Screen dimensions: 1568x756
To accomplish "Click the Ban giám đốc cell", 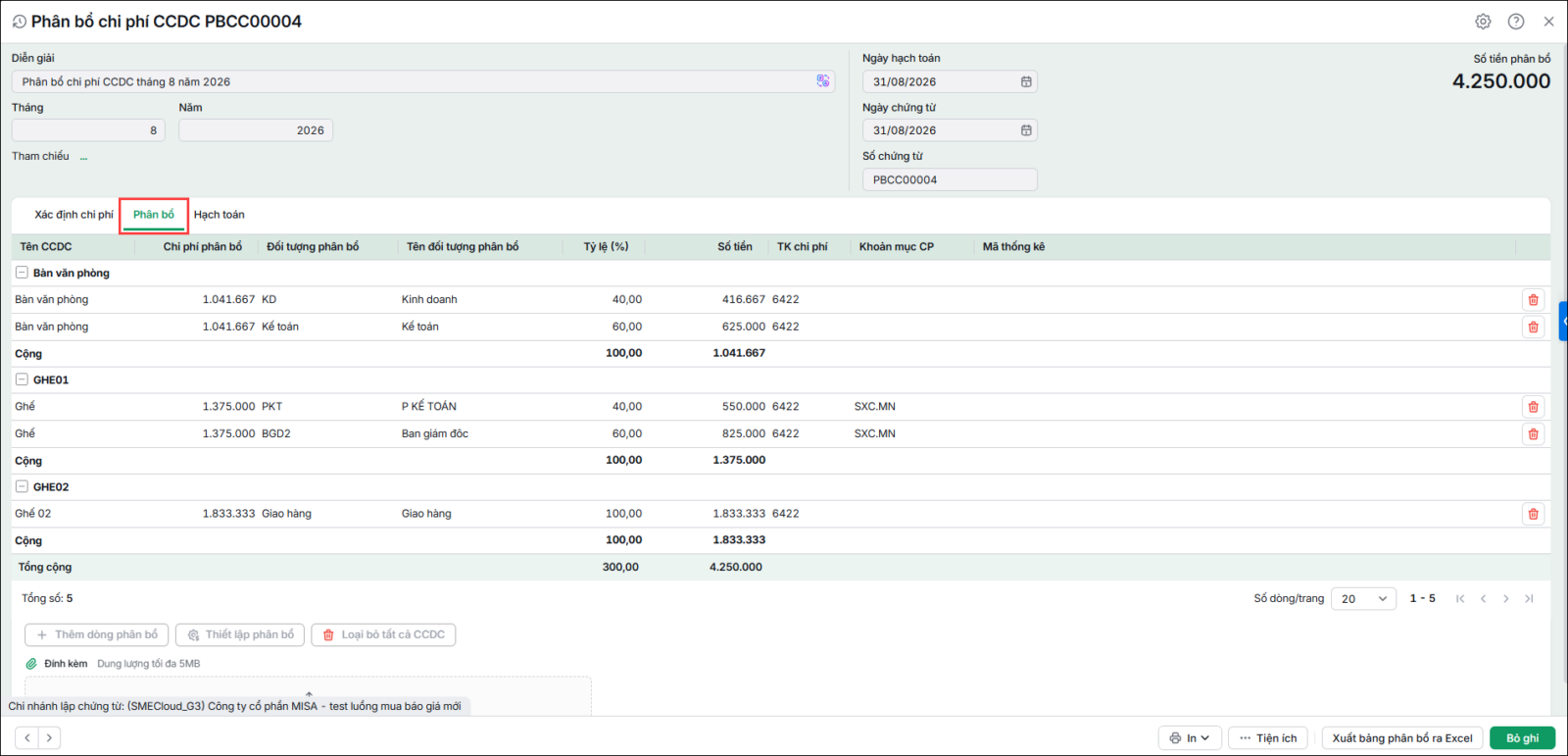I will tap(435, 433).
